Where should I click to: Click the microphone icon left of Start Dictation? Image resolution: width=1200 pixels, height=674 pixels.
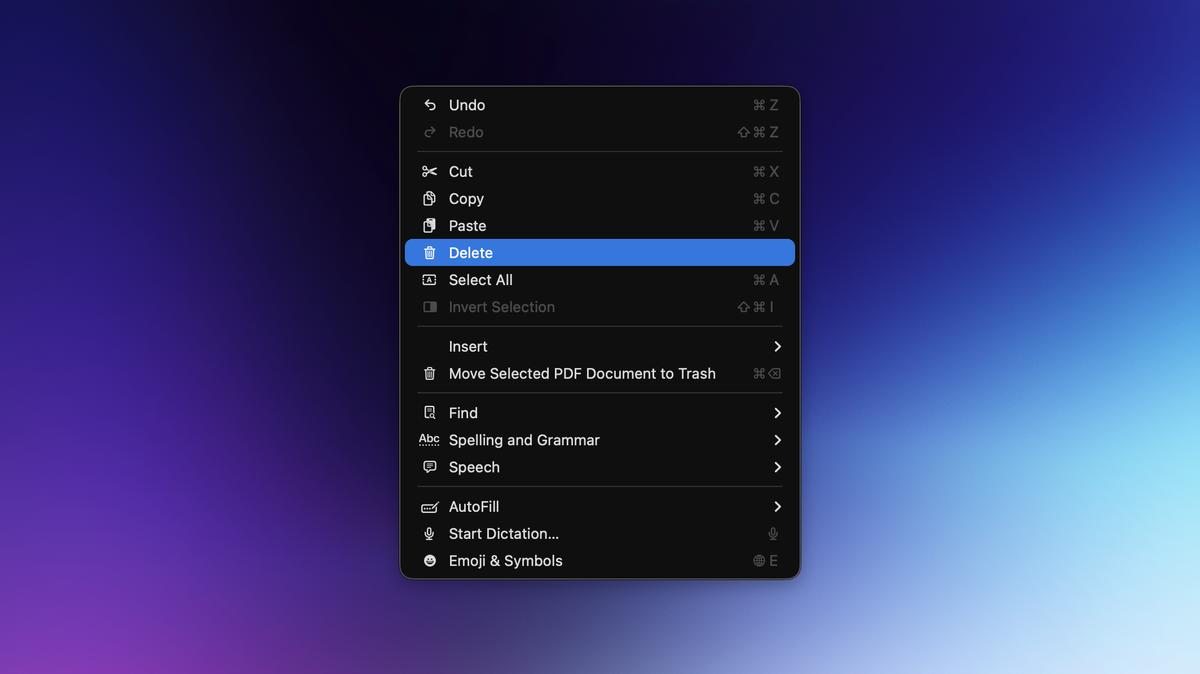tap(430, 534)
